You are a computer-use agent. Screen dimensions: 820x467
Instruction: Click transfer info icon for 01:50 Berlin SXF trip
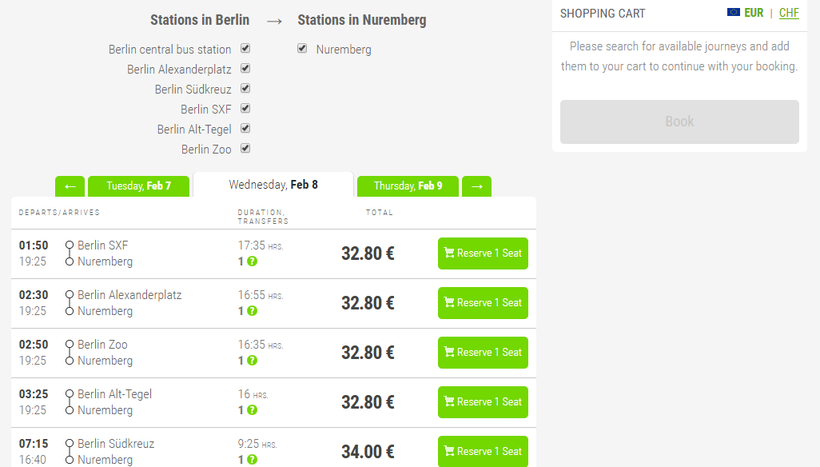point(252,262)
